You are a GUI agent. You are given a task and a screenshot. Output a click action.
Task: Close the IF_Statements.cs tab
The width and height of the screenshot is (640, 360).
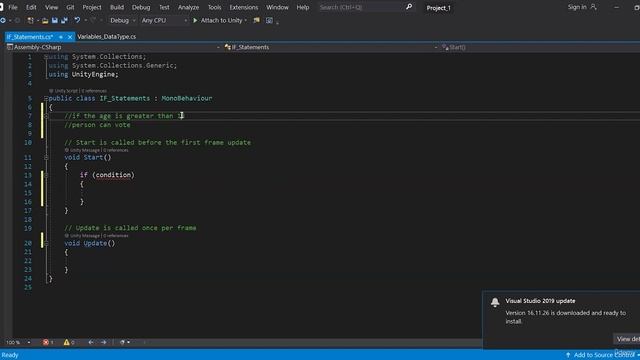coord(70,37)
